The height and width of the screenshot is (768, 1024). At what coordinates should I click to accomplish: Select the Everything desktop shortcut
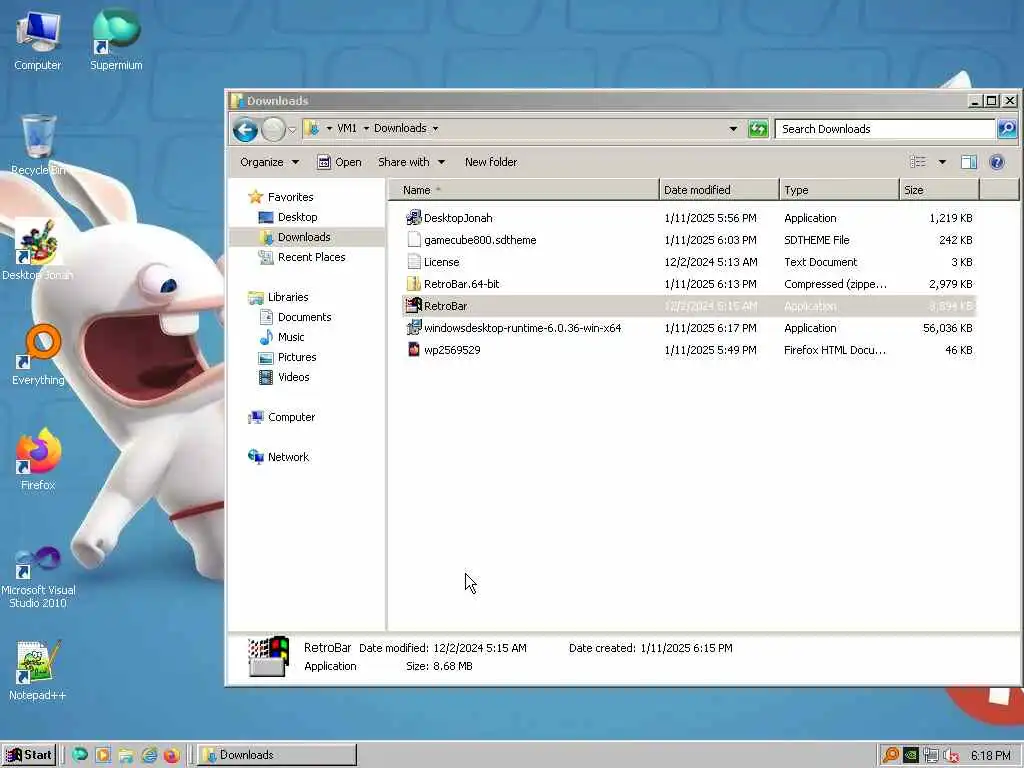(x=38, y=355)
